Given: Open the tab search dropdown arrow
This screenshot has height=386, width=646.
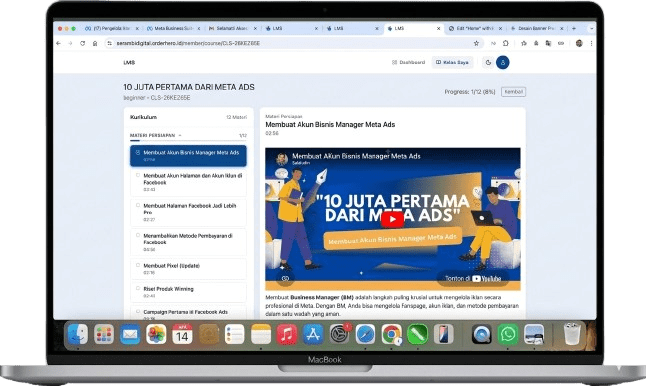Looking at the screenshot, I should coord(592,28).
